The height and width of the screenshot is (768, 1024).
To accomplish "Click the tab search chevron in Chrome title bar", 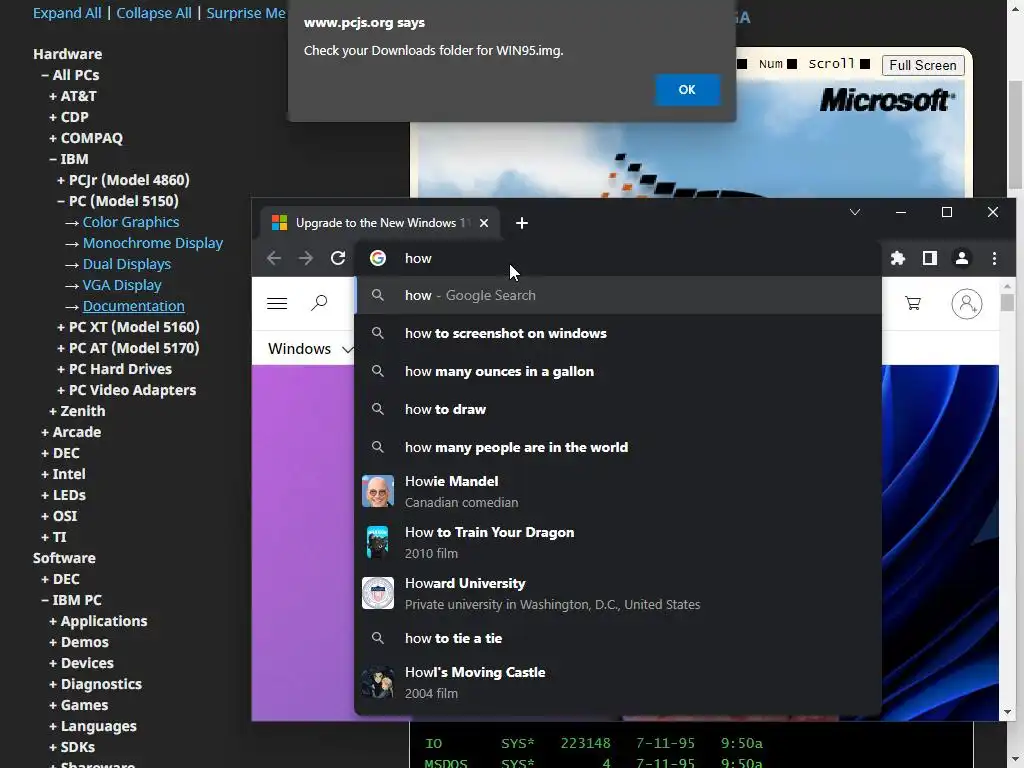I will 854,212.
